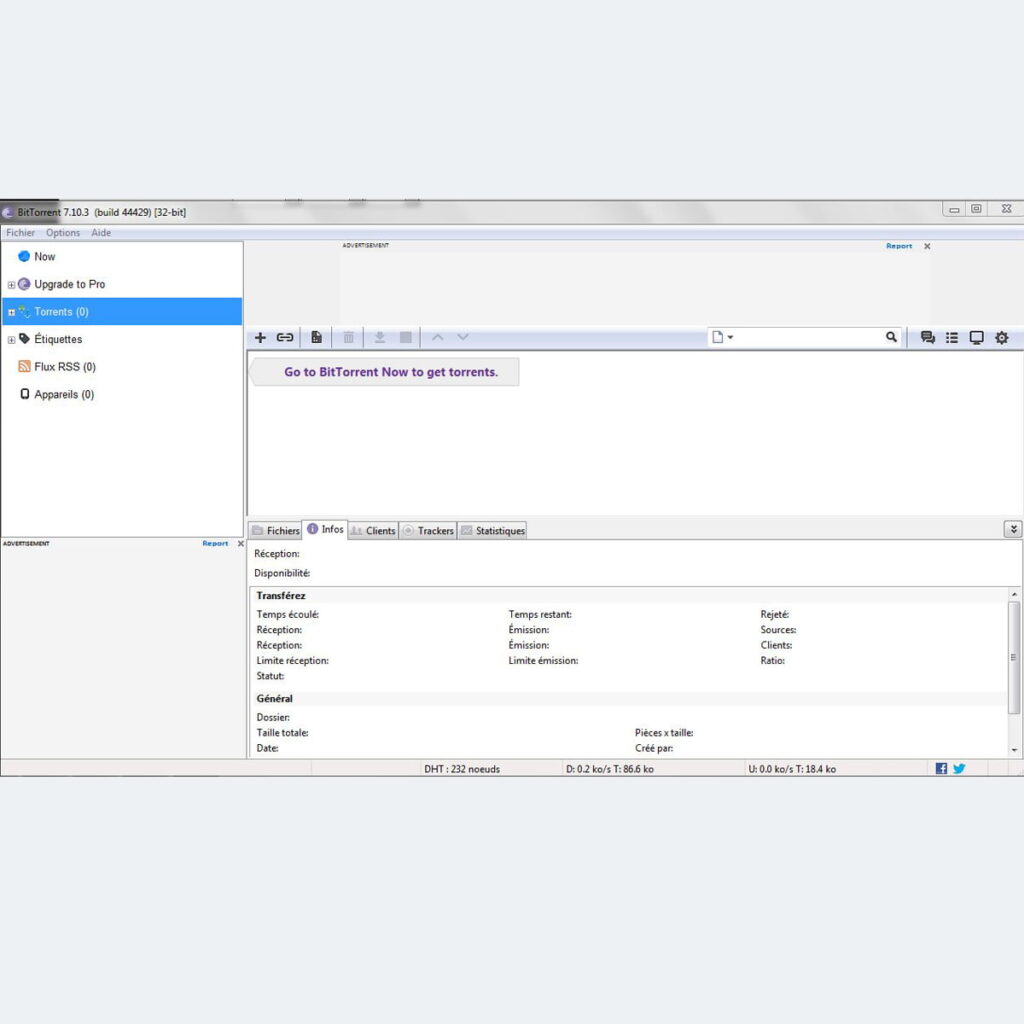
Task: Click the info pane scrollbar thumb
Action: [1014, 658]
